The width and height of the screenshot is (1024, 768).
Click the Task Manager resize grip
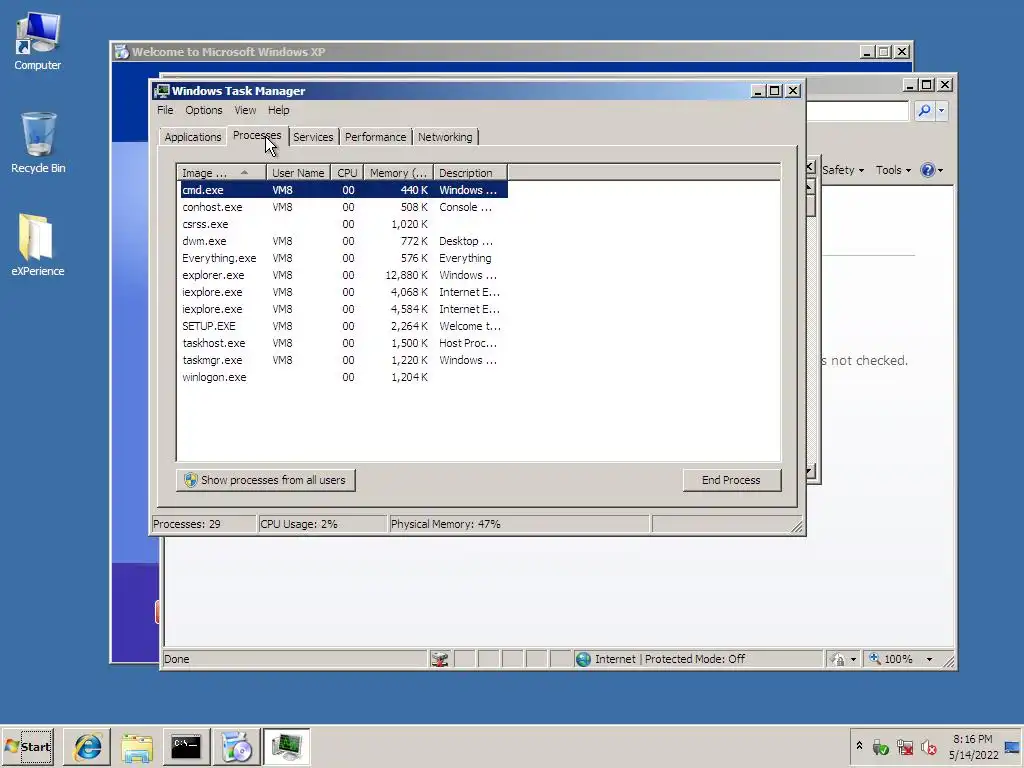tap(797, 526)
